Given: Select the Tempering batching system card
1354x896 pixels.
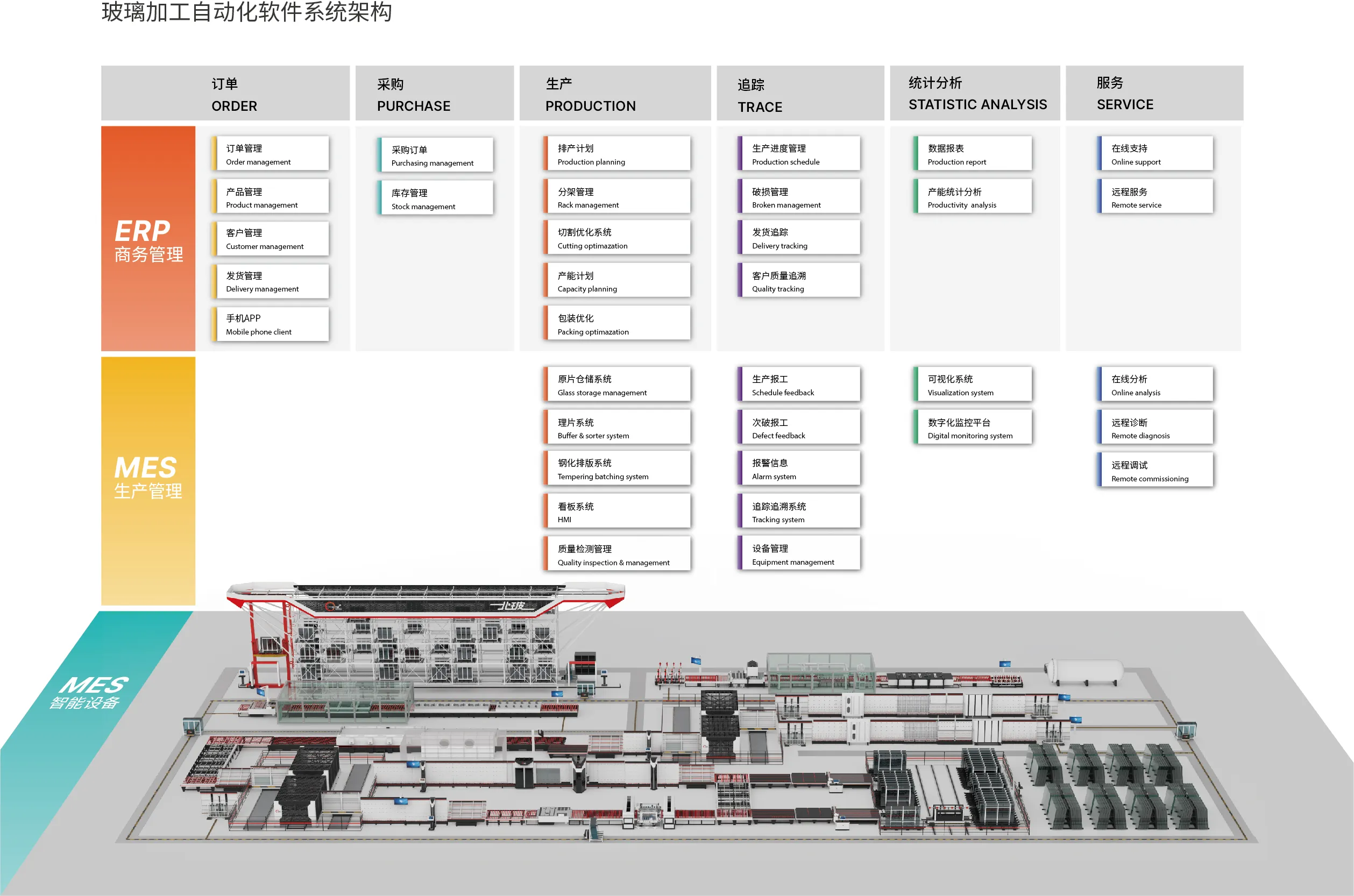Looking at the screenshot, I should pos(616,468).
